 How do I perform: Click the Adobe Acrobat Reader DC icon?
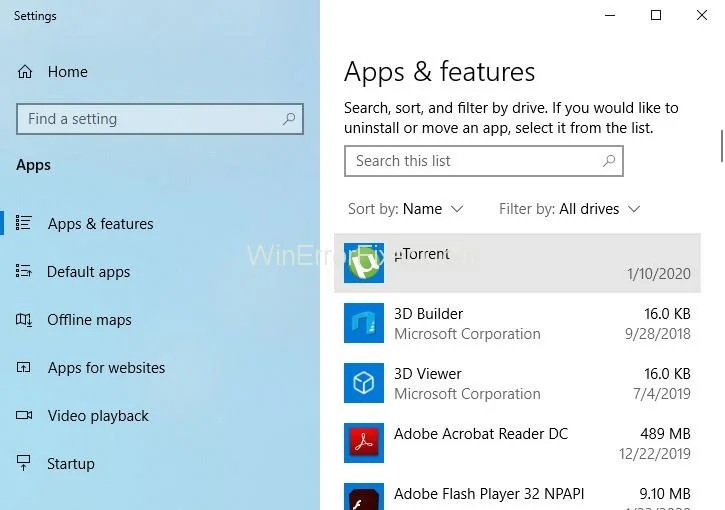click(364, 443)
